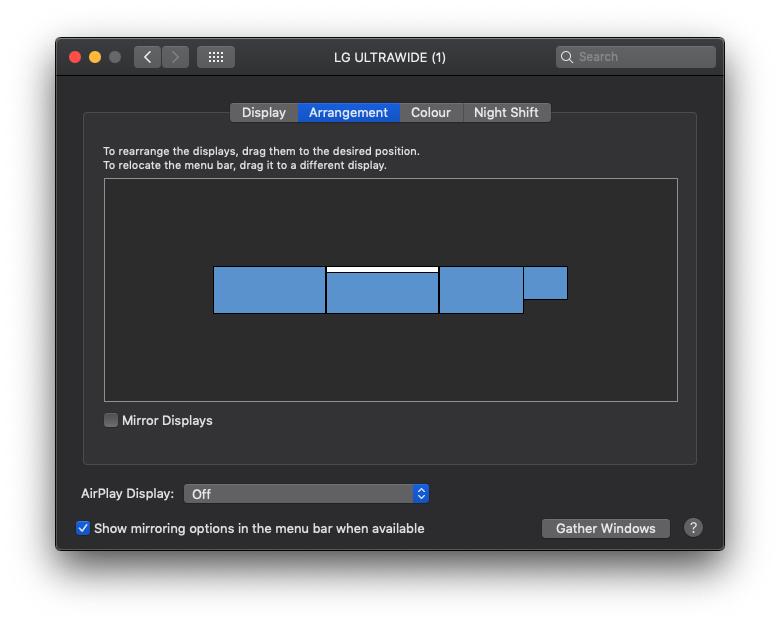
Task: Select the Arrangement tab
Action: 348,112
